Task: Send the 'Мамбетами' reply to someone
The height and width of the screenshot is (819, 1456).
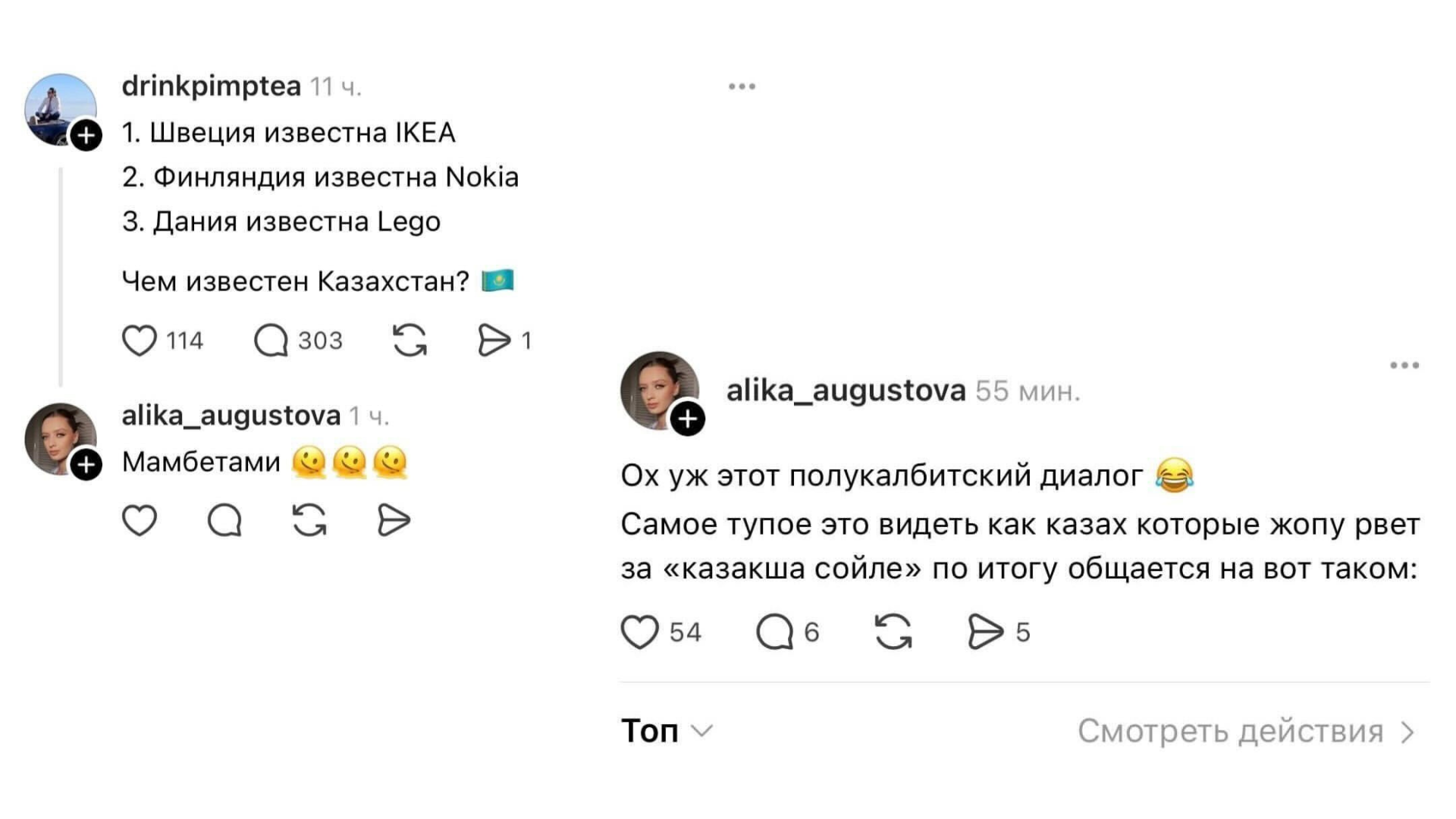Action: coord(394,521)
